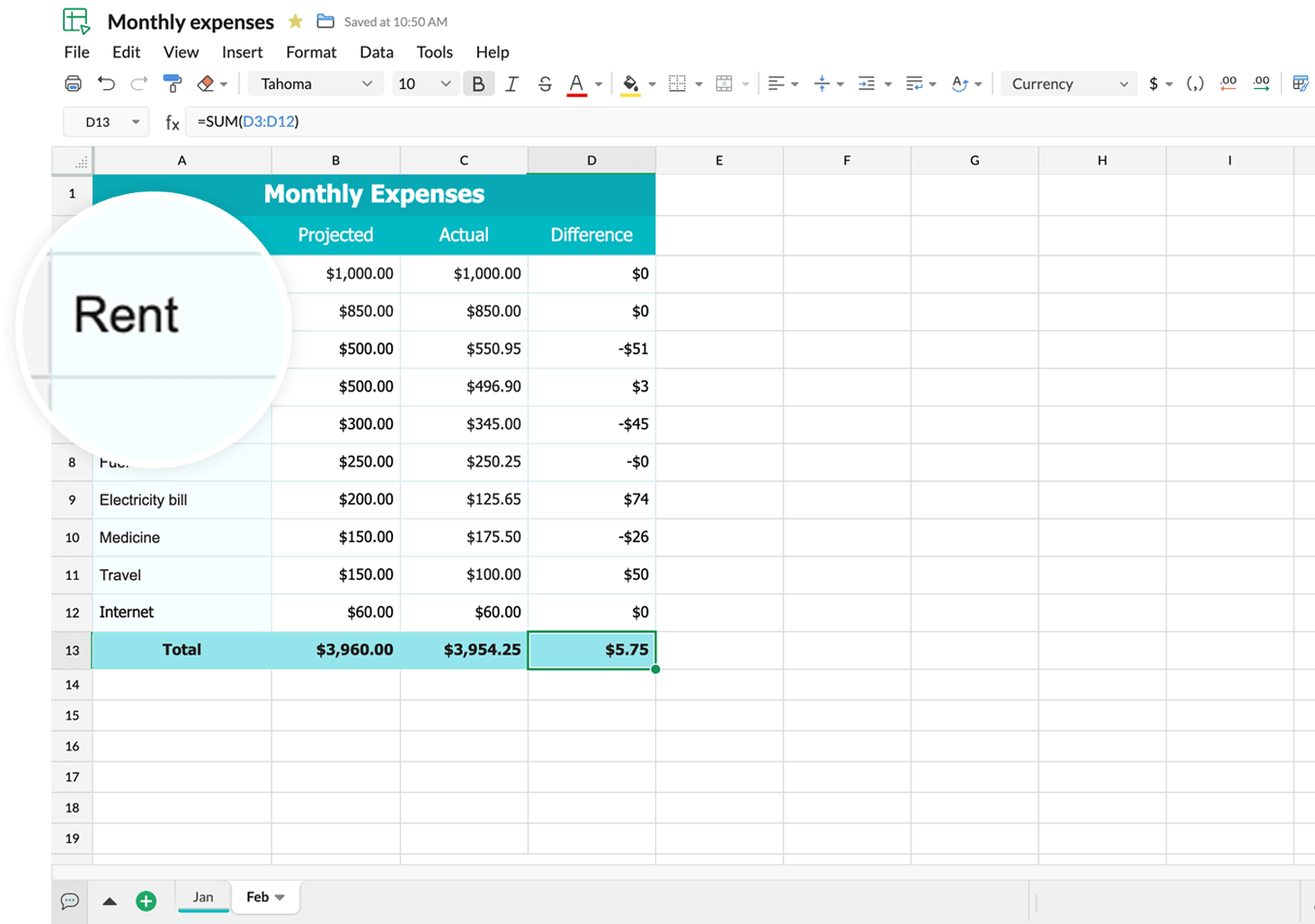Image resolution: width=1315 pixels, height=924 pixels.
Task: Add a new sheet
Action: [147, 900]
